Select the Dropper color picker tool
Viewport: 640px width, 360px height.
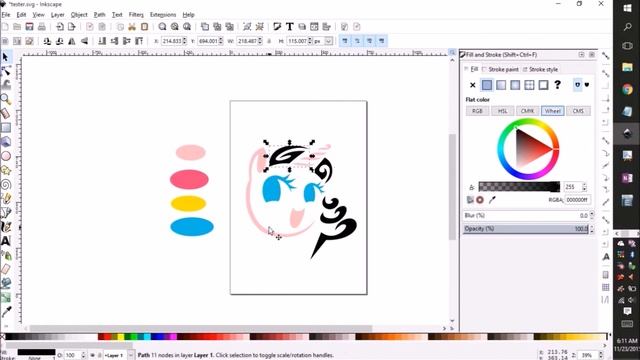click(6, 312)
